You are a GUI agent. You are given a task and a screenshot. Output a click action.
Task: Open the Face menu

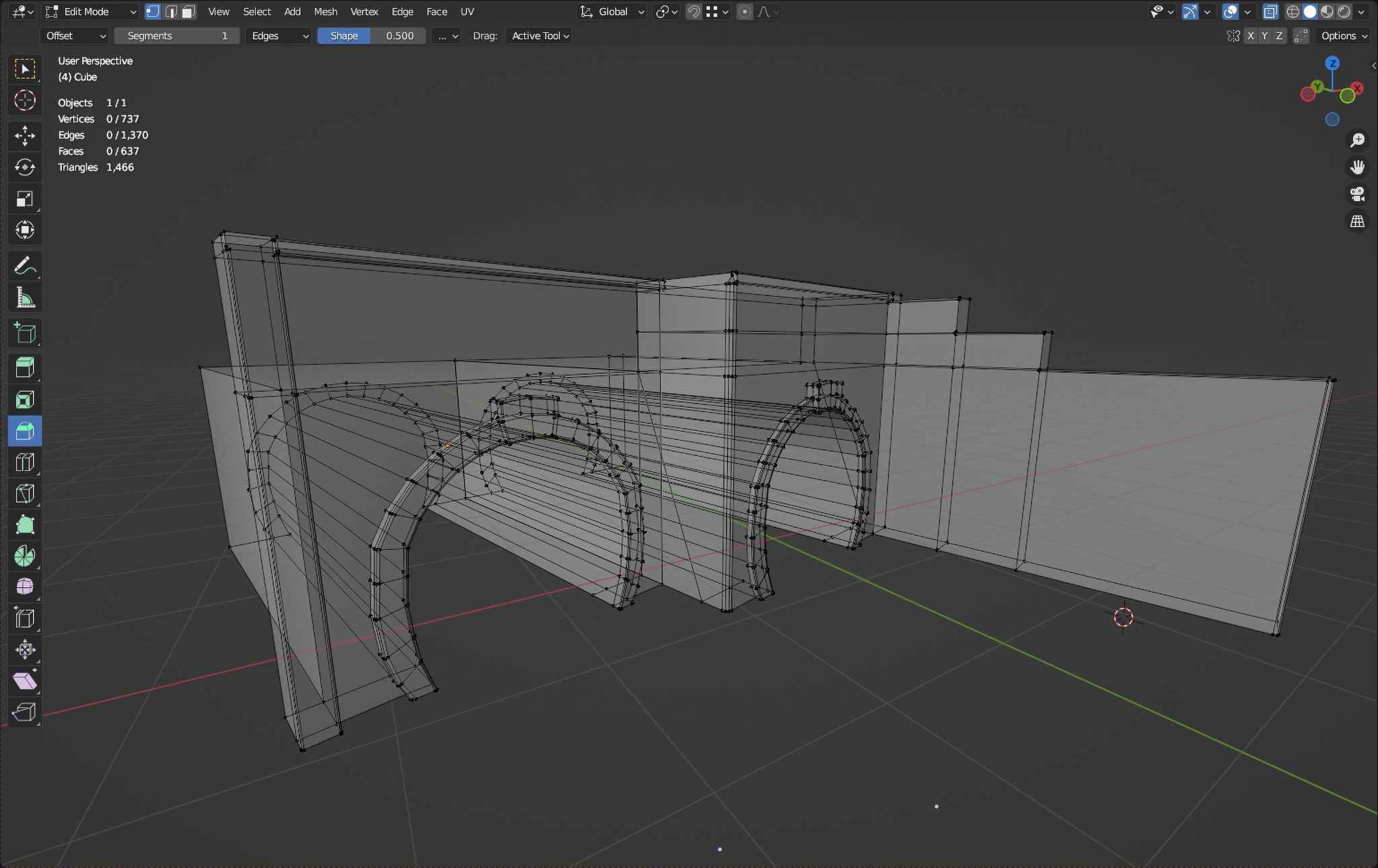(437, 11)
